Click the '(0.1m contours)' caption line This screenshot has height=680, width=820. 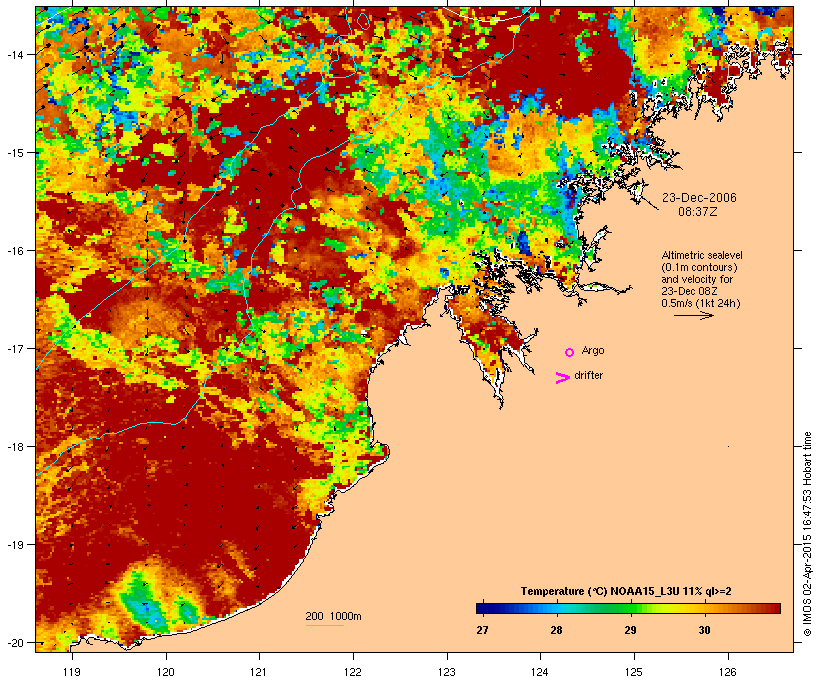(700, 267)
